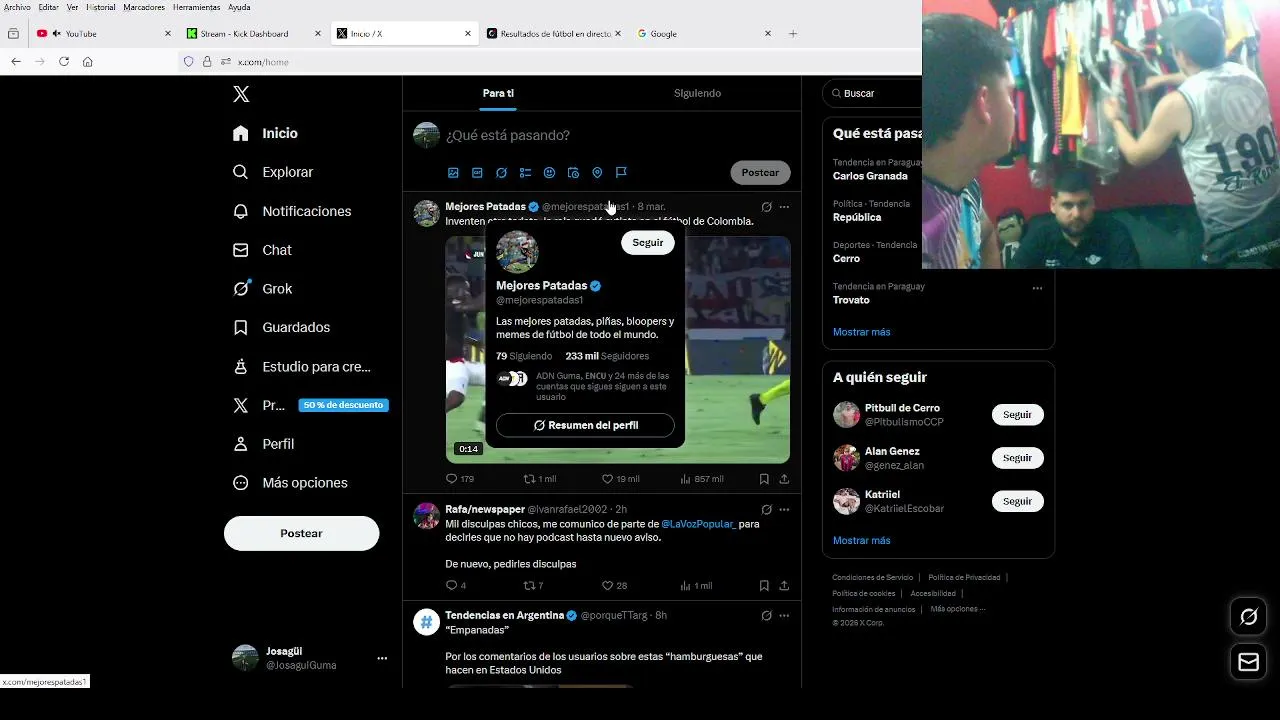Follow Pitbull de Cerro
The width and height of the screenshot is (1280, 720).
1017,415
